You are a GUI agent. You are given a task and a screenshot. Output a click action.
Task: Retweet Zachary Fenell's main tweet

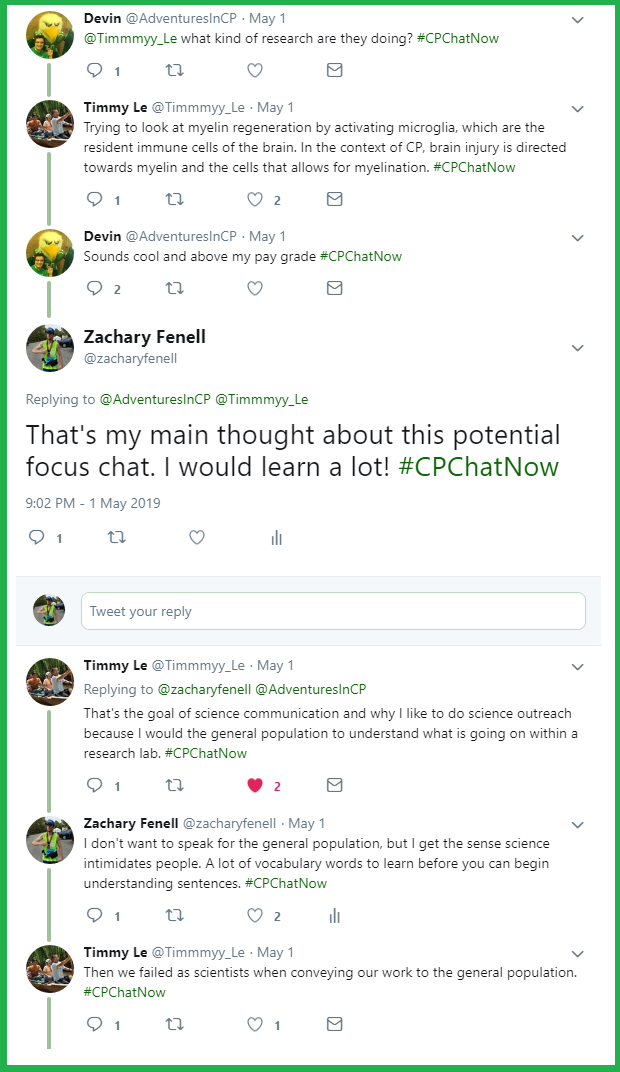click(116, 538)
